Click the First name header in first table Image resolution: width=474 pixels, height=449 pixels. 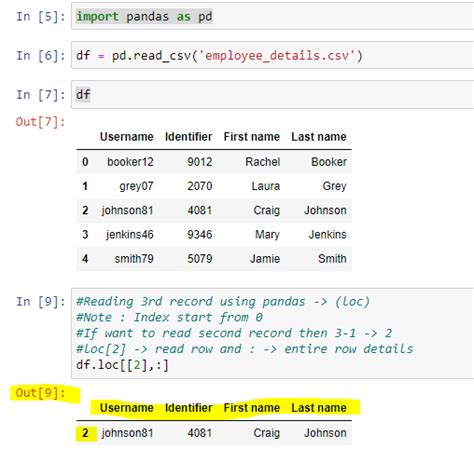252,137
